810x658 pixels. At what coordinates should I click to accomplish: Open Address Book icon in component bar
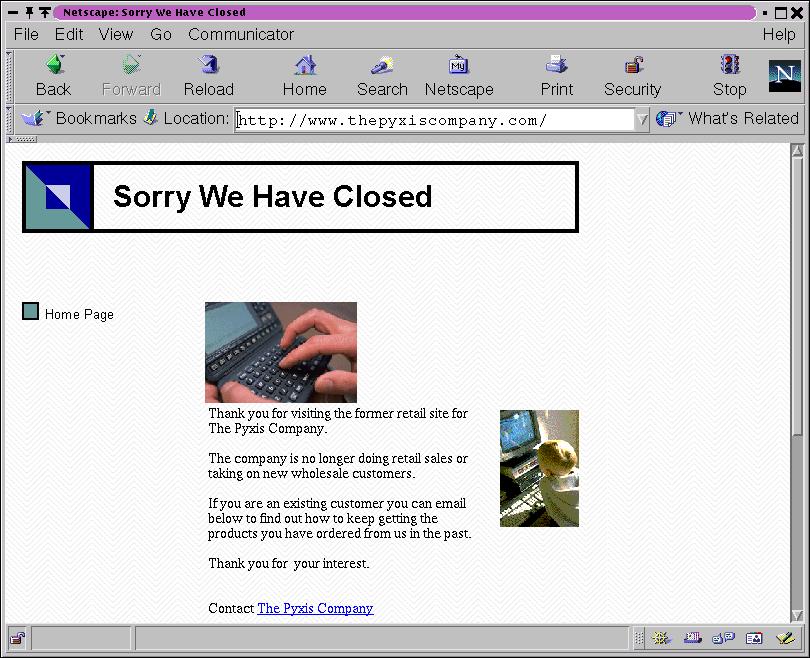[x=755, y=638]
